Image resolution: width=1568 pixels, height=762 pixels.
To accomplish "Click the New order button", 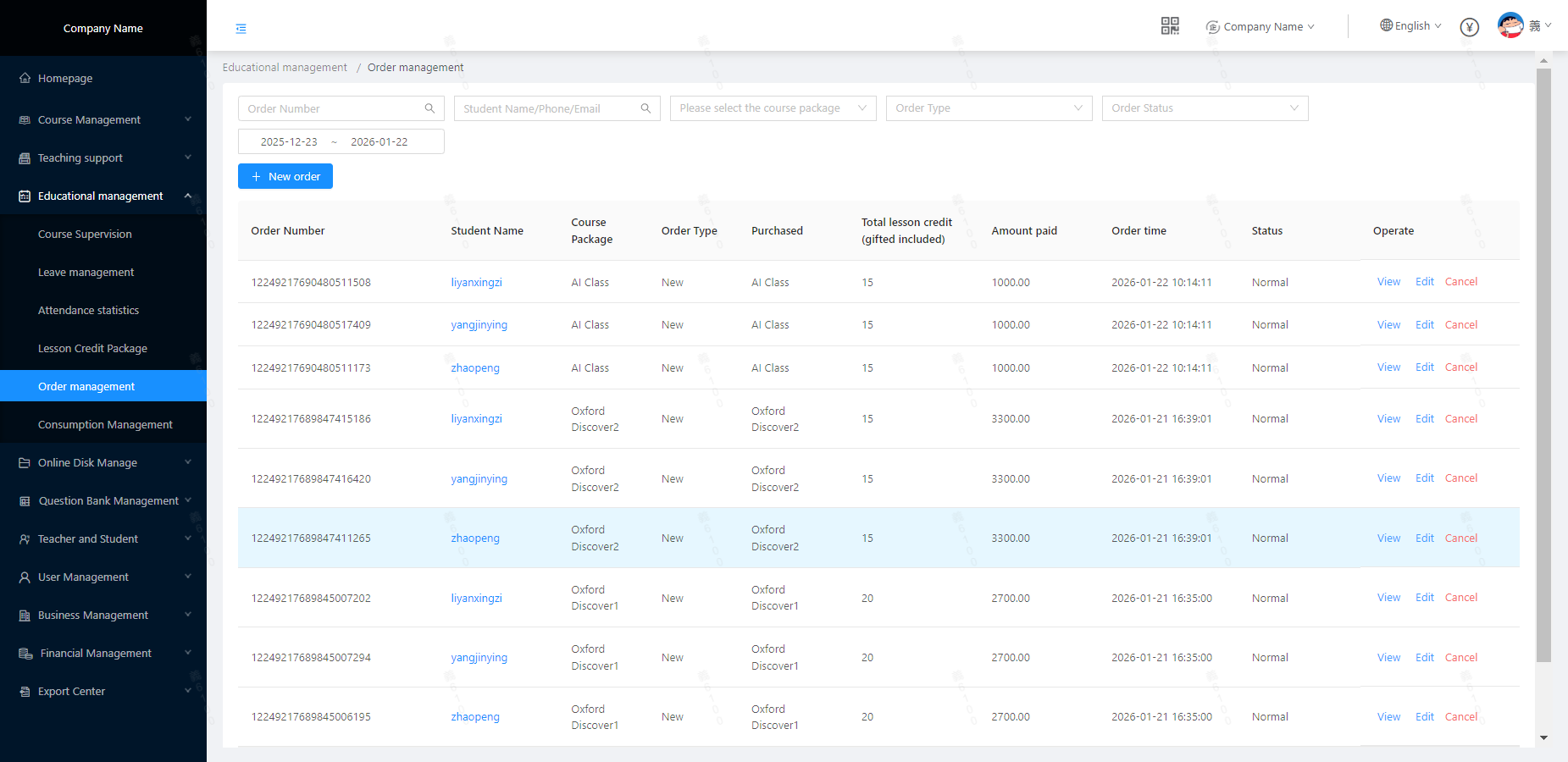I will [x=285, y=176].
